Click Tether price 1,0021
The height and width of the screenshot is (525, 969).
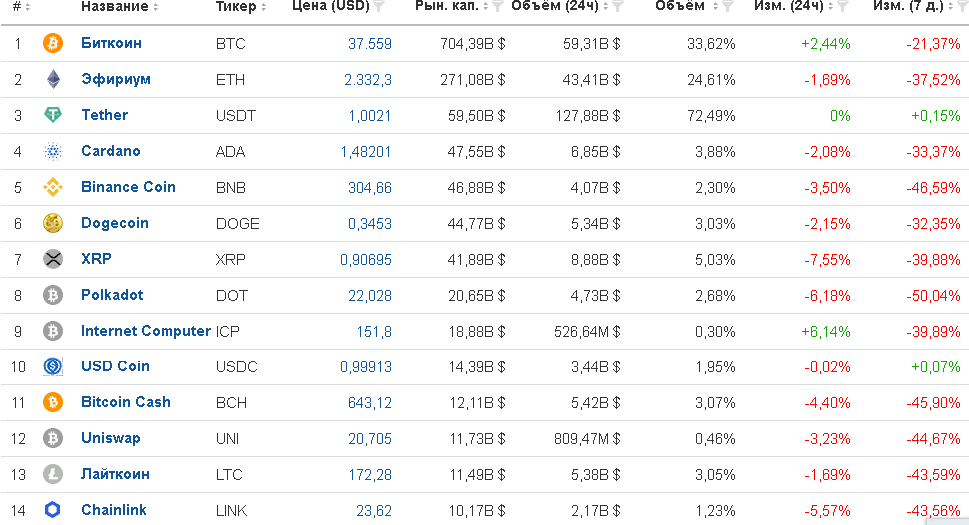(370, 116)
